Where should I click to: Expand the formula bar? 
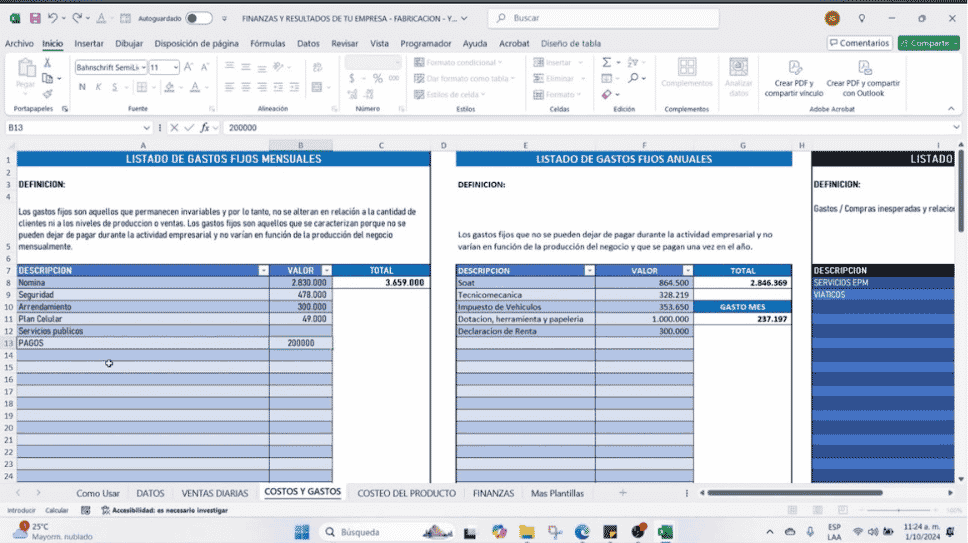click(956, 128)
